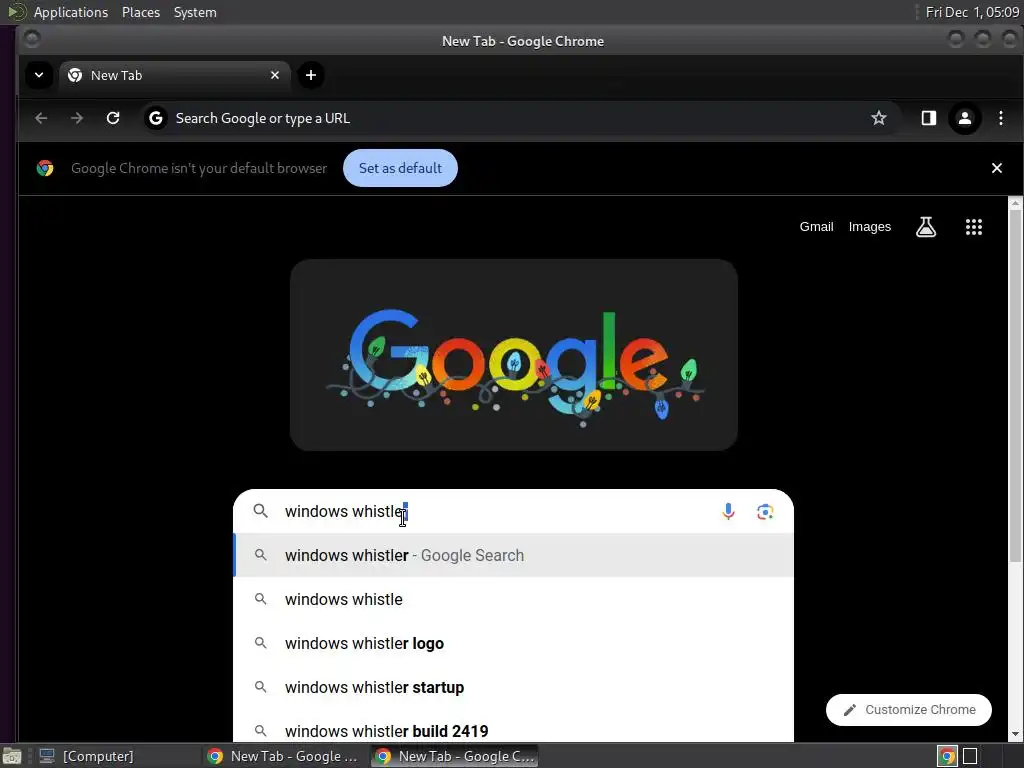Start voice search with microphone icon
The image size is (1024, 768).
point(728,511)
